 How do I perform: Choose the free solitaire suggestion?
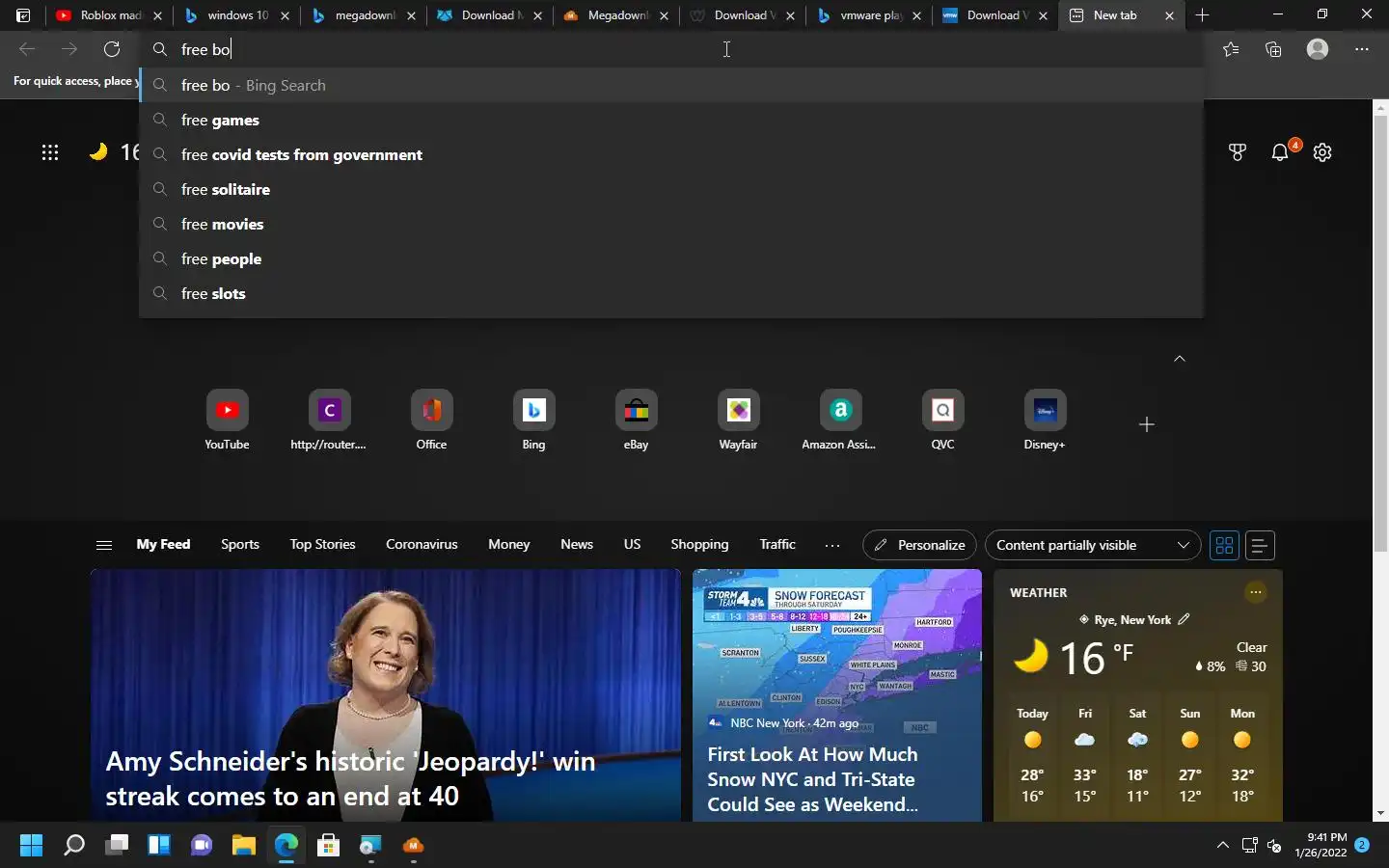671,189
